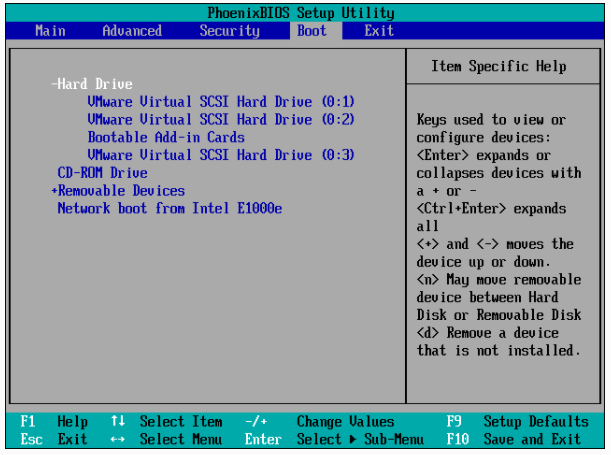This screenshot has width=611, height=455.
Task: Open the Advanced tab
Action: pyautogui.click(x=132, y=31)
